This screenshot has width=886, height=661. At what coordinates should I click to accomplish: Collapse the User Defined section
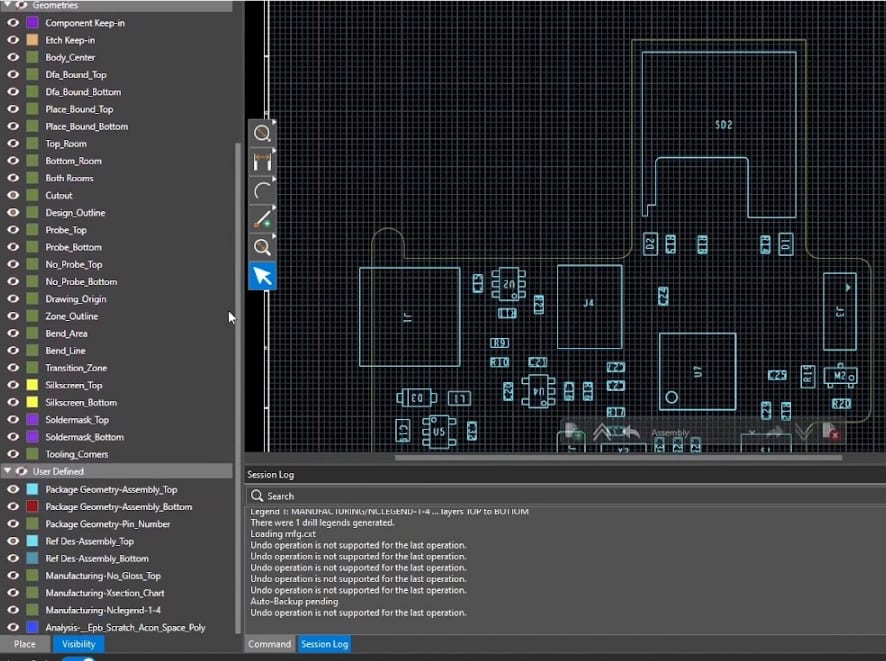click(7, 471)
